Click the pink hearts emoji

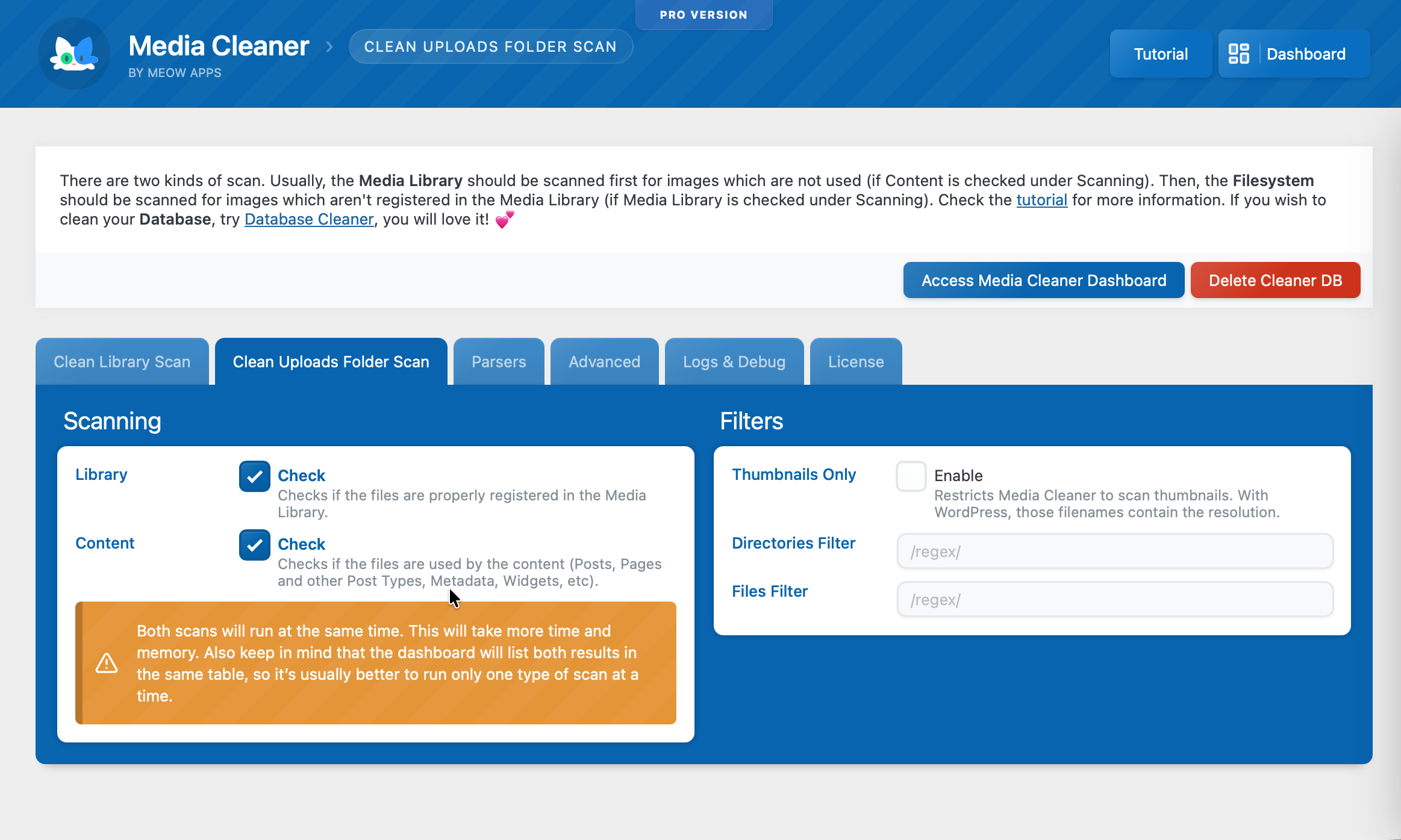(x=505, y=220)
